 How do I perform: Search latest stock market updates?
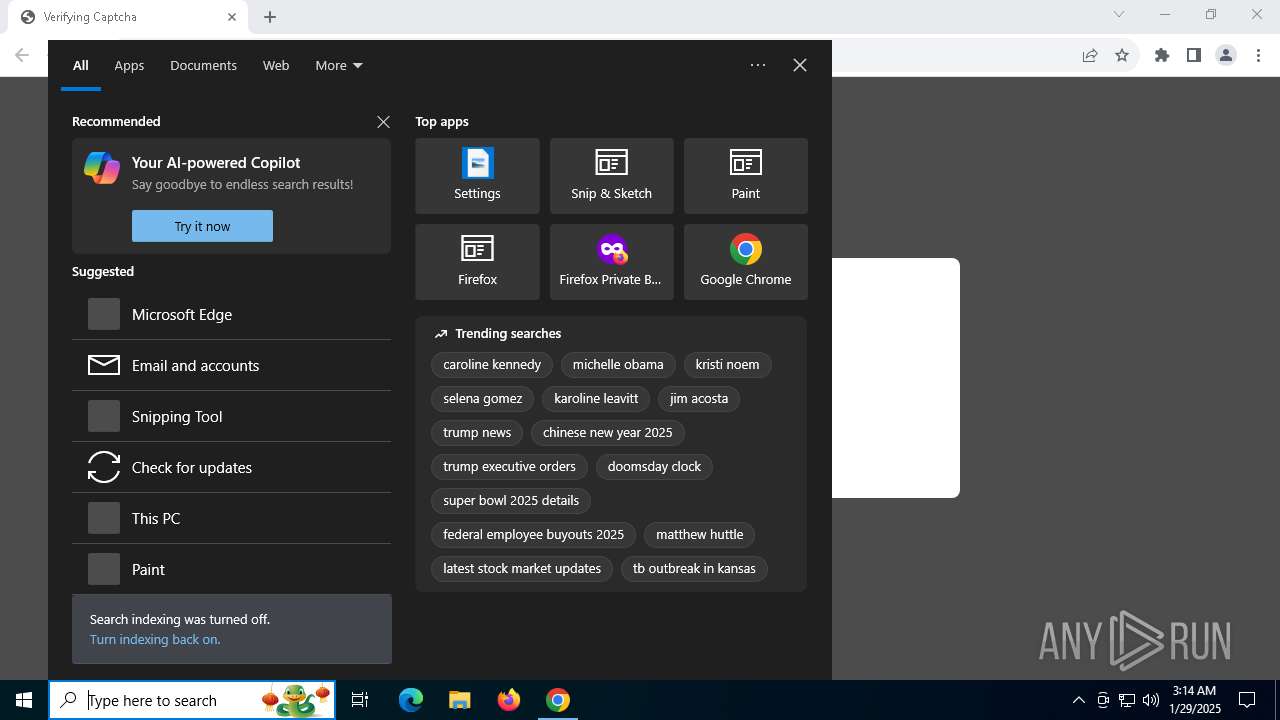click(522, 569)
